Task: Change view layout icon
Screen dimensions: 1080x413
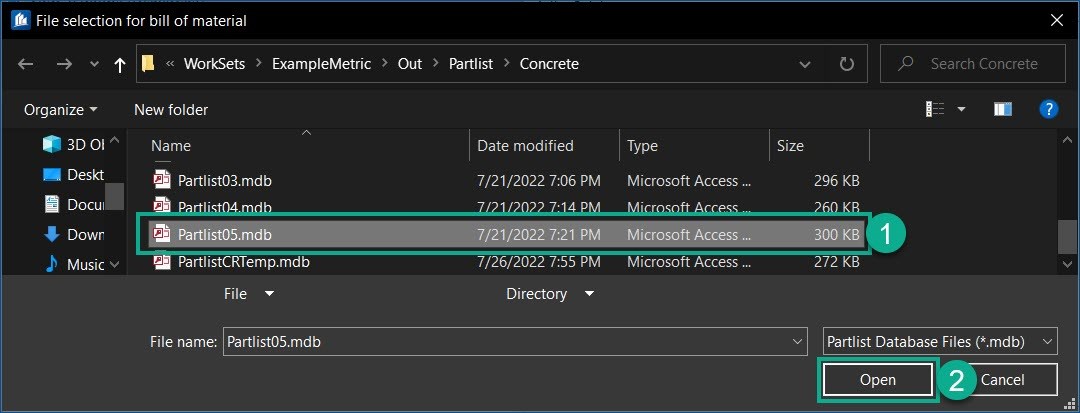Action: click(935, 109)
